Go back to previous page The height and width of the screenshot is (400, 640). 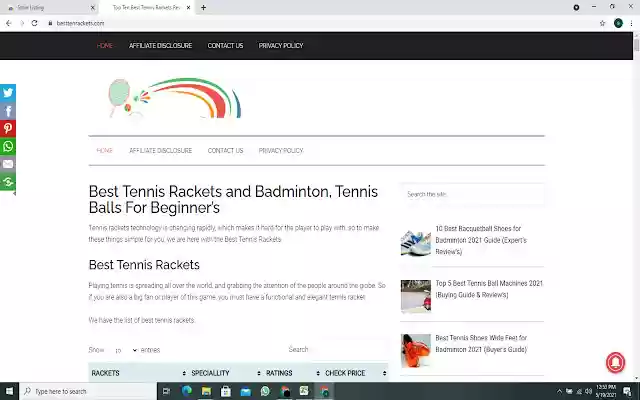tap(9, 23)
